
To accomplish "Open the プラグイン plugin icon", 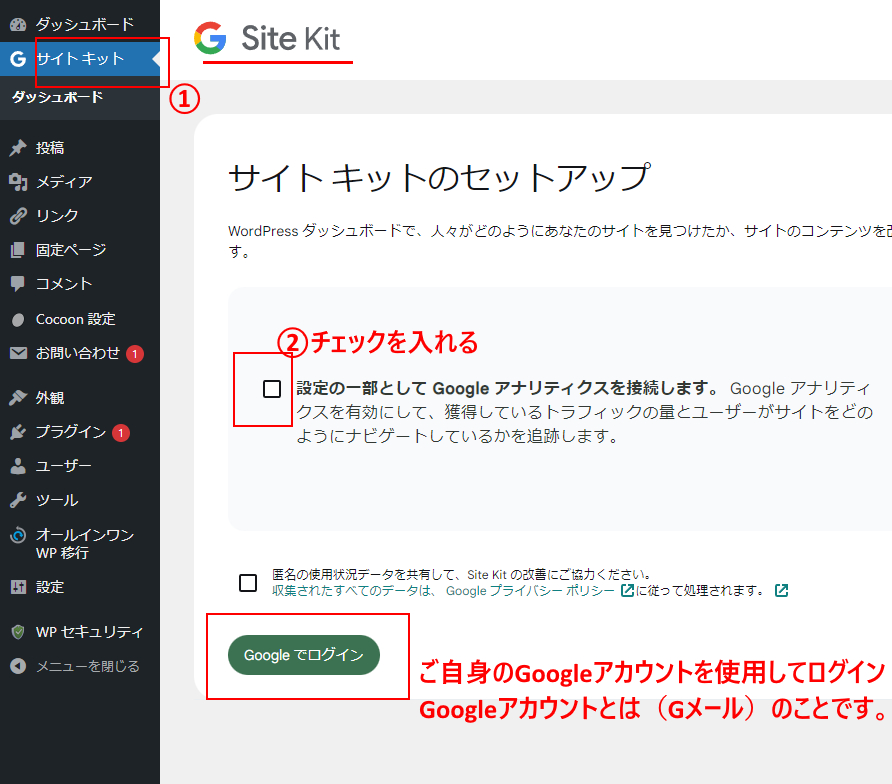I will click(17, 432).
